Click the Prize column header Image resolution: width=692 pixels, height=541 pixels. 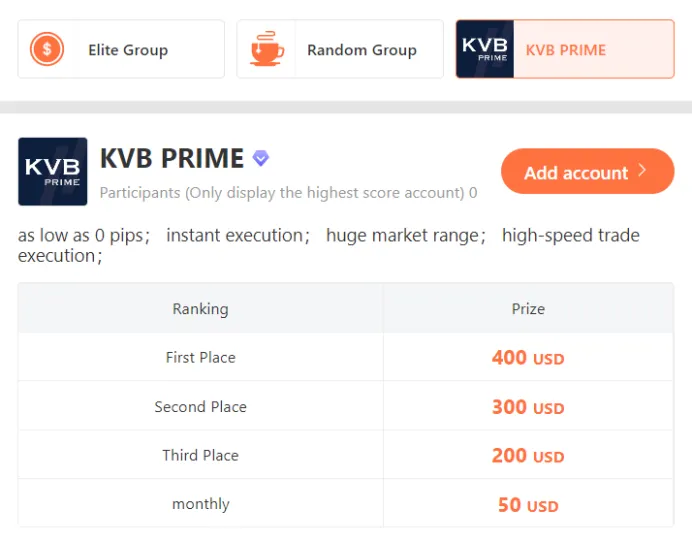[x=528, y=308]
